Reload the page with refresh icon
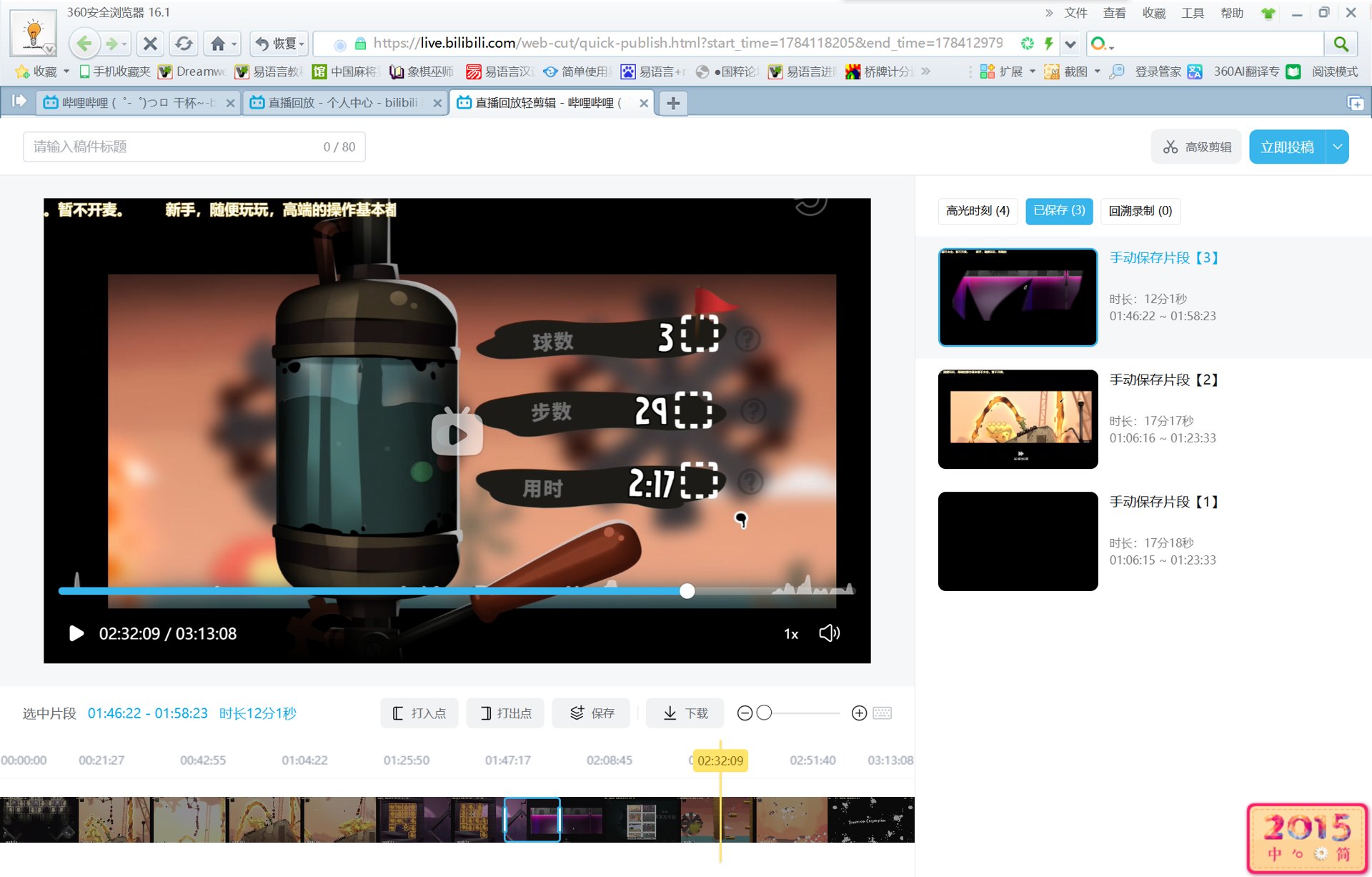Image resolution: width=1372 pixels, height=877 pixels. pos(184,44)
